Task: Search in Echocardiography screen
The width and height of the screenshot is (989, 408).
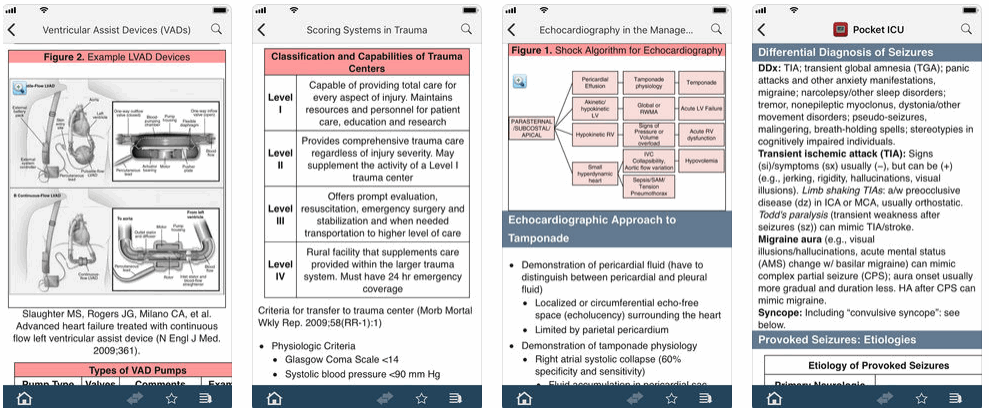Action: click(716, 29)
